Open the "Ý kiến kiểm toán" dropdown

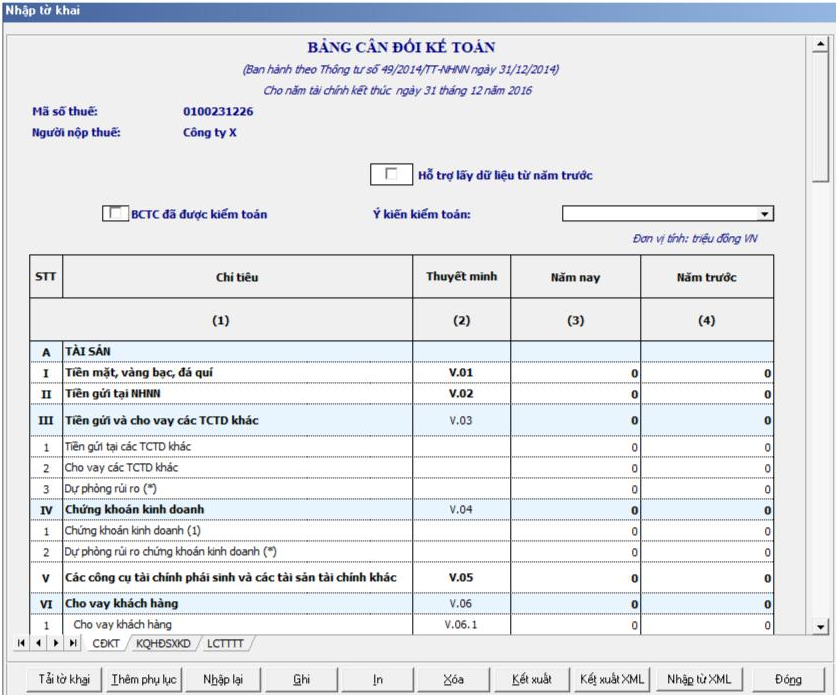pos(765,214)
